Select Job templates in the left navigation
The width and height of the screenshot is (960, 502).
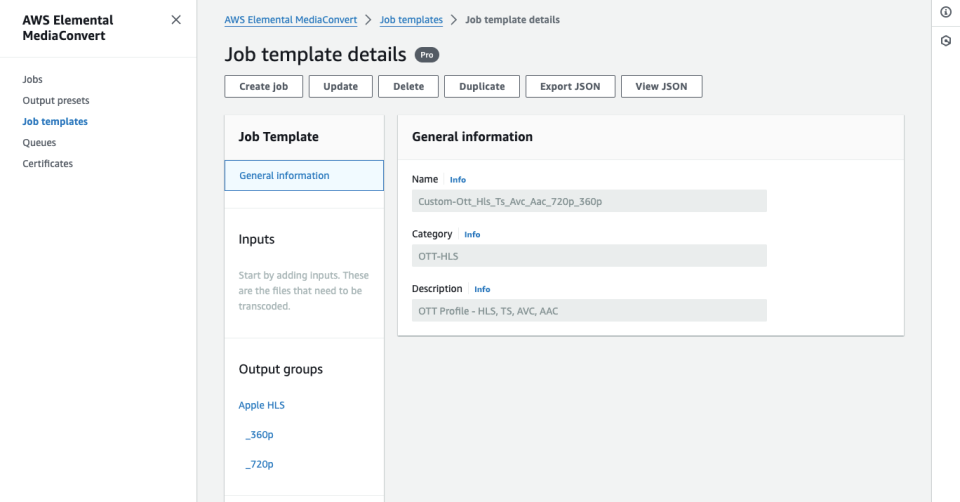(x=55, y=121)
